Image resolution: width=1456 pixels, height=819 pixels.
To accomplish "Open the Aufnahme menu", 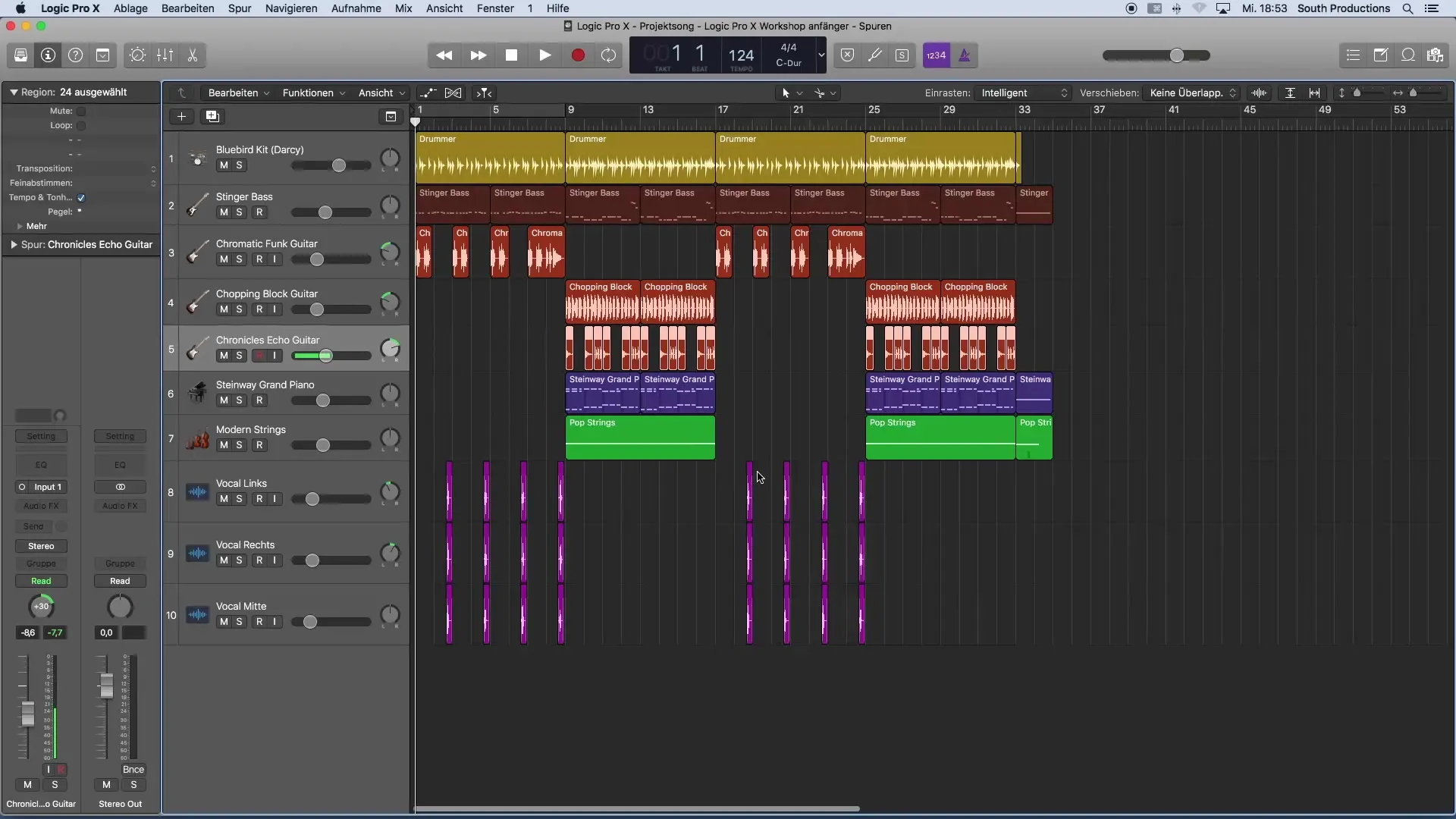I will click(x=356, y=8).
